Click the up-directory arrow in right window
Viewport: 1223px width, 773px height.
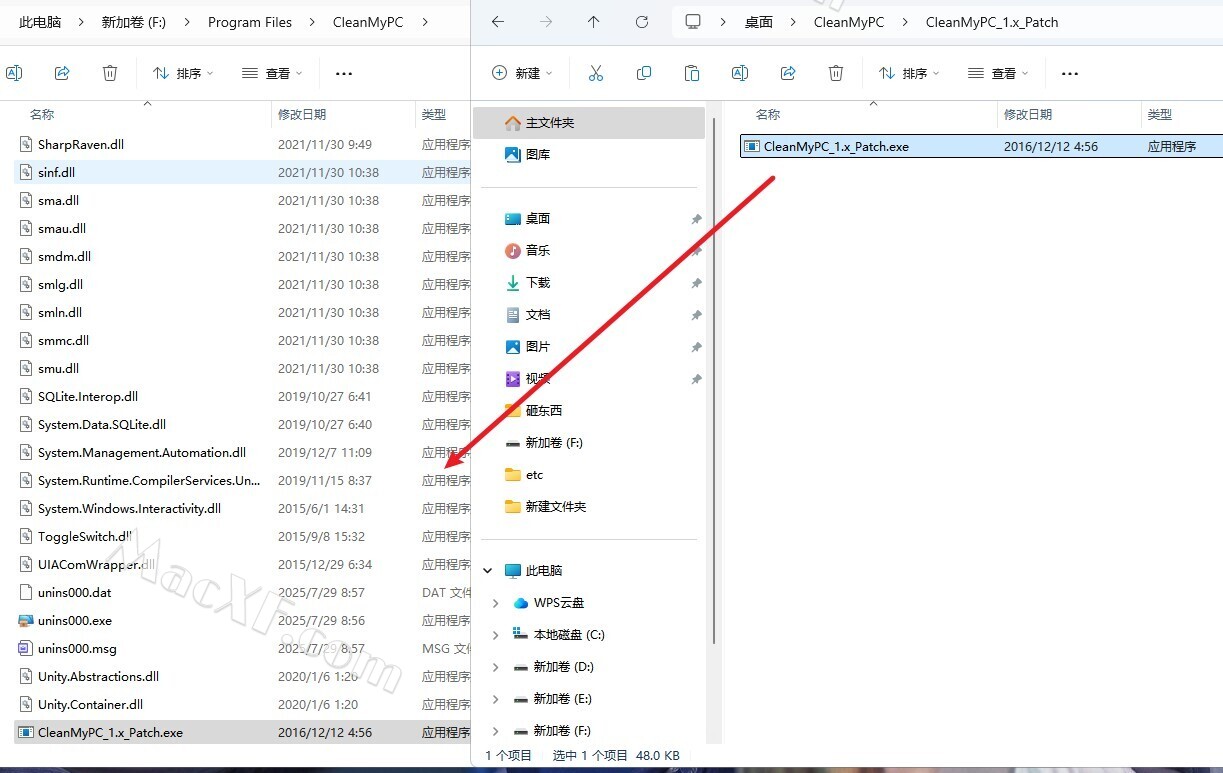[x=594, y=22]
